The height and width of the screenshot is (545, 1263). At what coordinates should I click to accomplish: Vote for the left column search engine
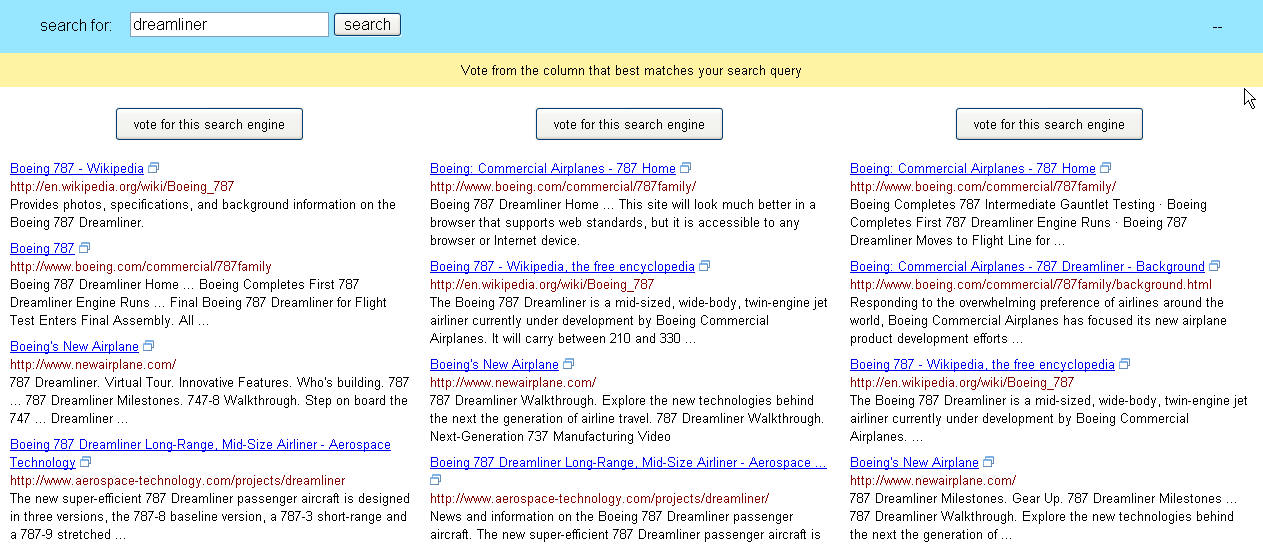209,124
